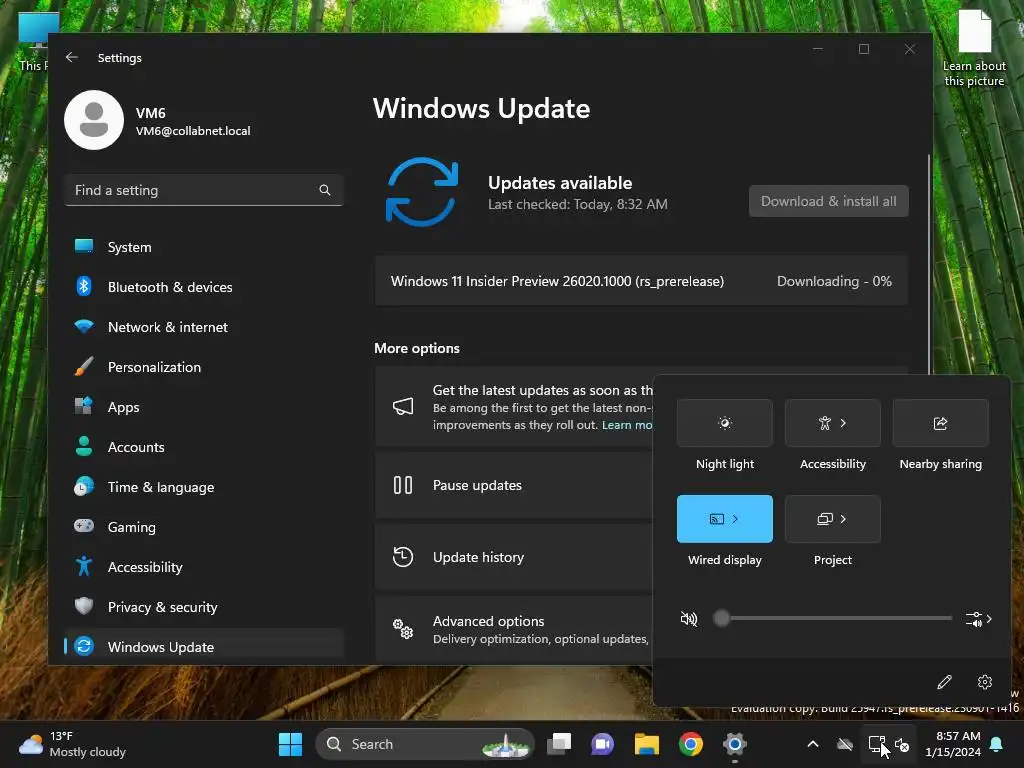This screenshot has width=1024, height=768.
Task: Click Download & install all button
Action: point(828,201)
